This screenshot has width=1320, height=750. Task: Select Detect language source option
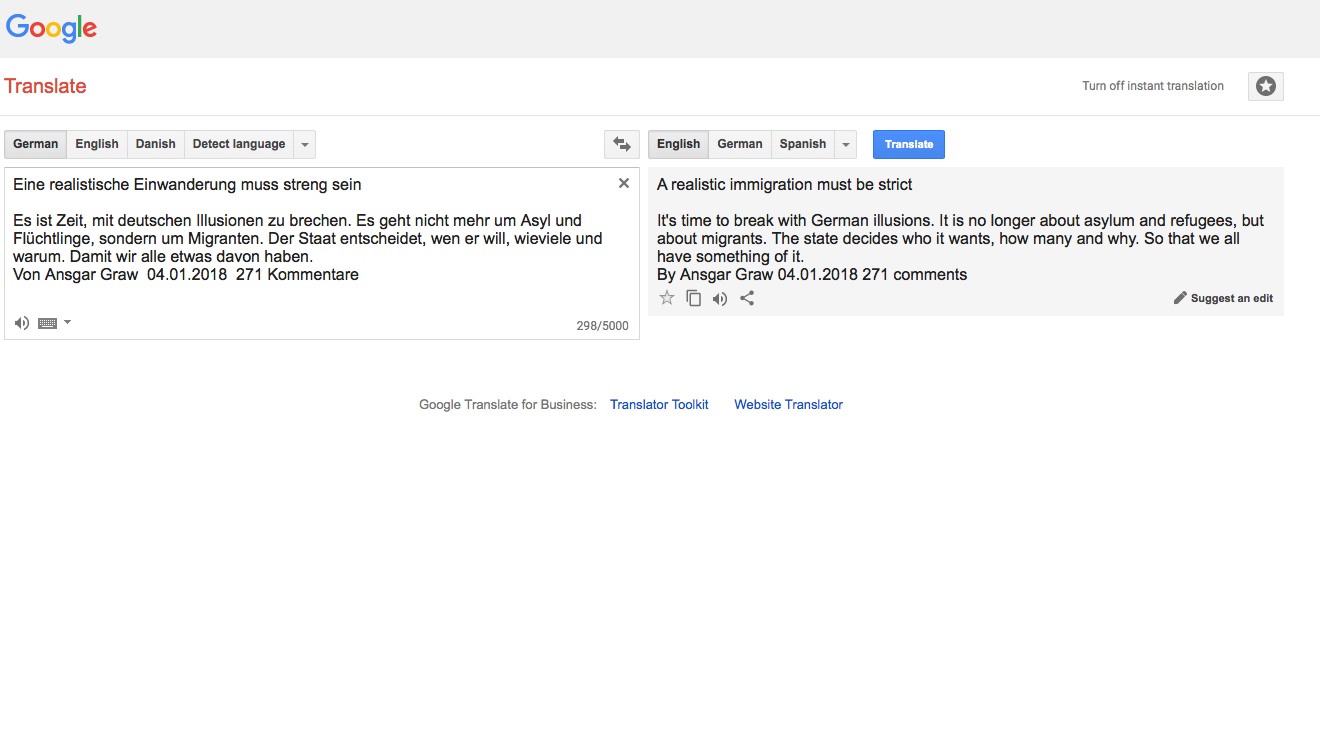238,144
